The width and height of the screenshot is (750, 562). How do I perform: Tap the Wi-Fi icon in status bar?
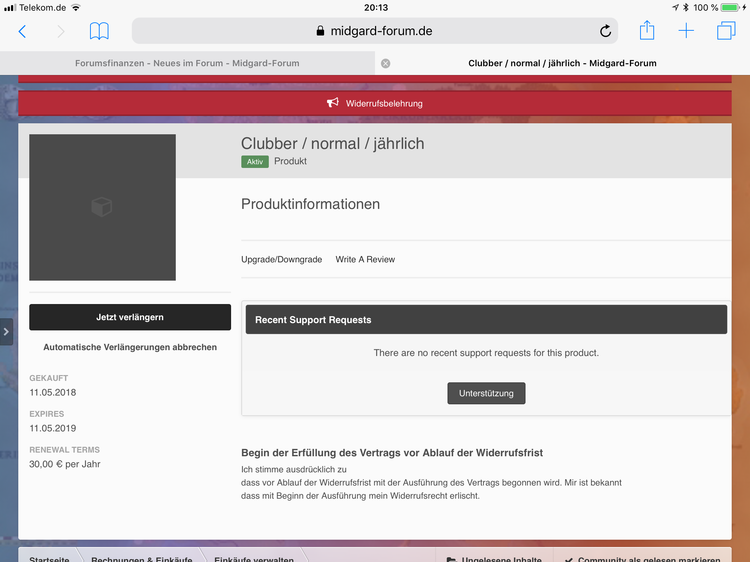[76, 8]
